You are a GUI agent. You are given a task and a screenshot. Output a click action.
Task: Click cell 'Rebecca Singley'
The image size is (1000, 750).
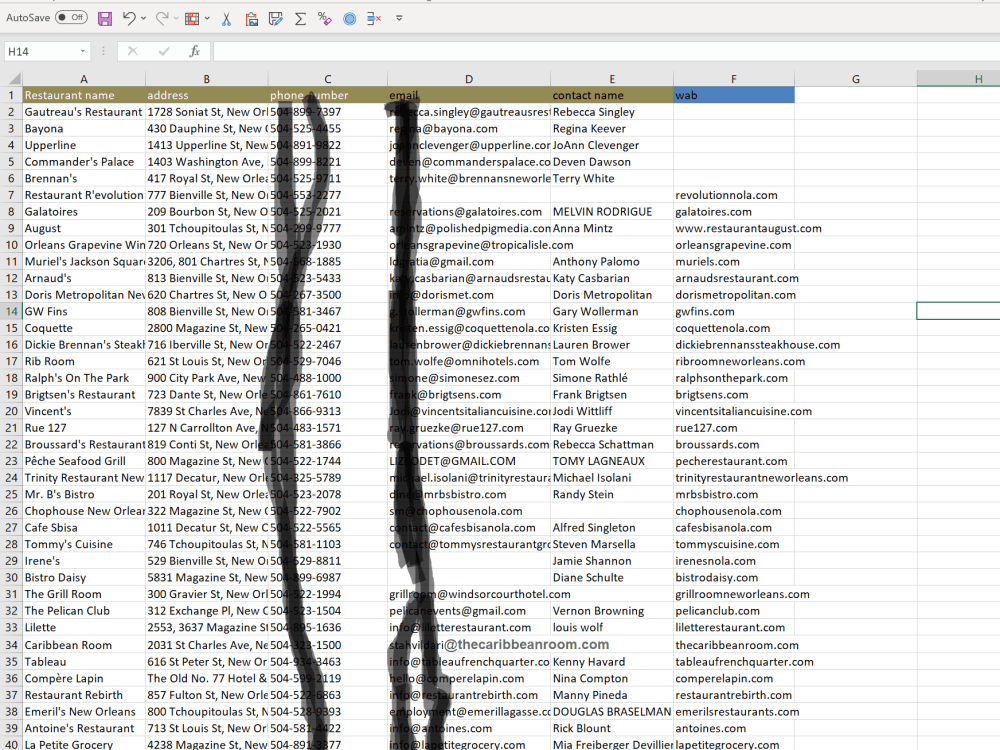click(612, 112)
